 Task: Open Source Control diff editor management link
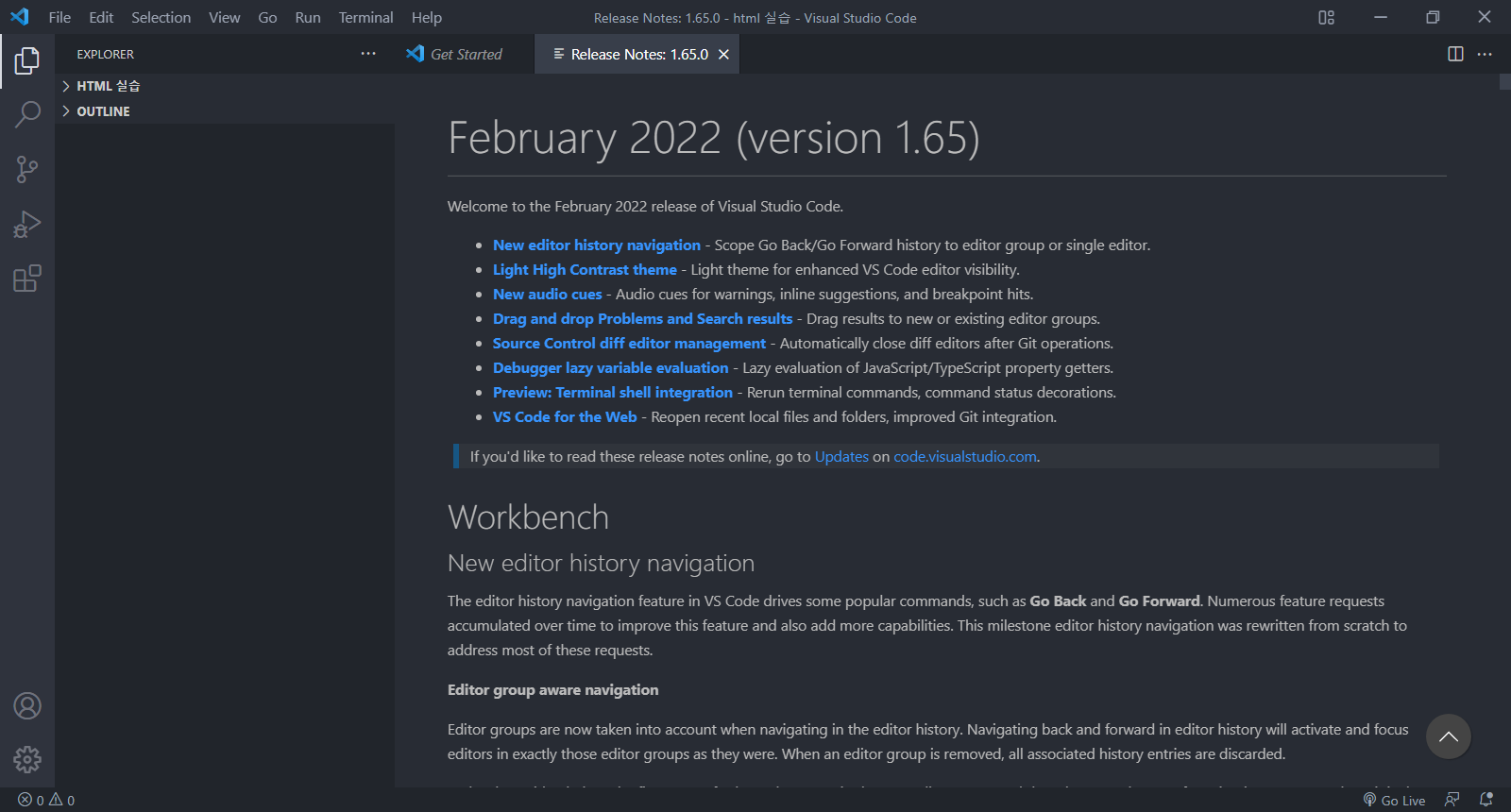pos(629,343)
